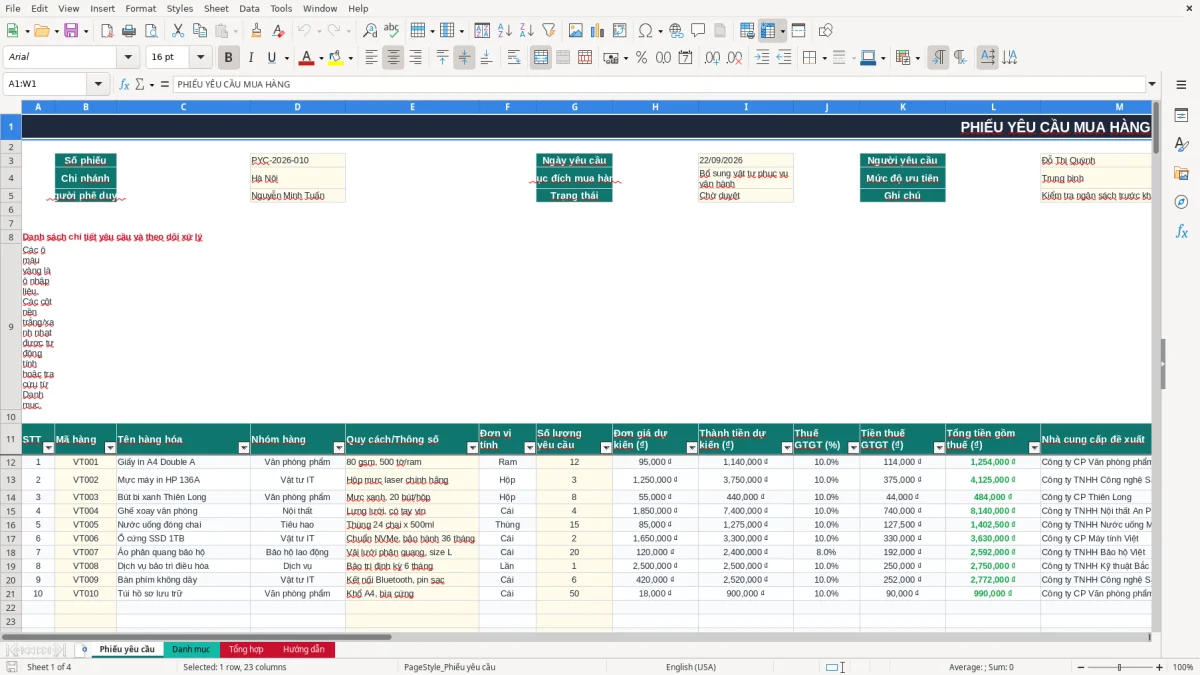Insert special character Omega icon

tap(645, 31)
